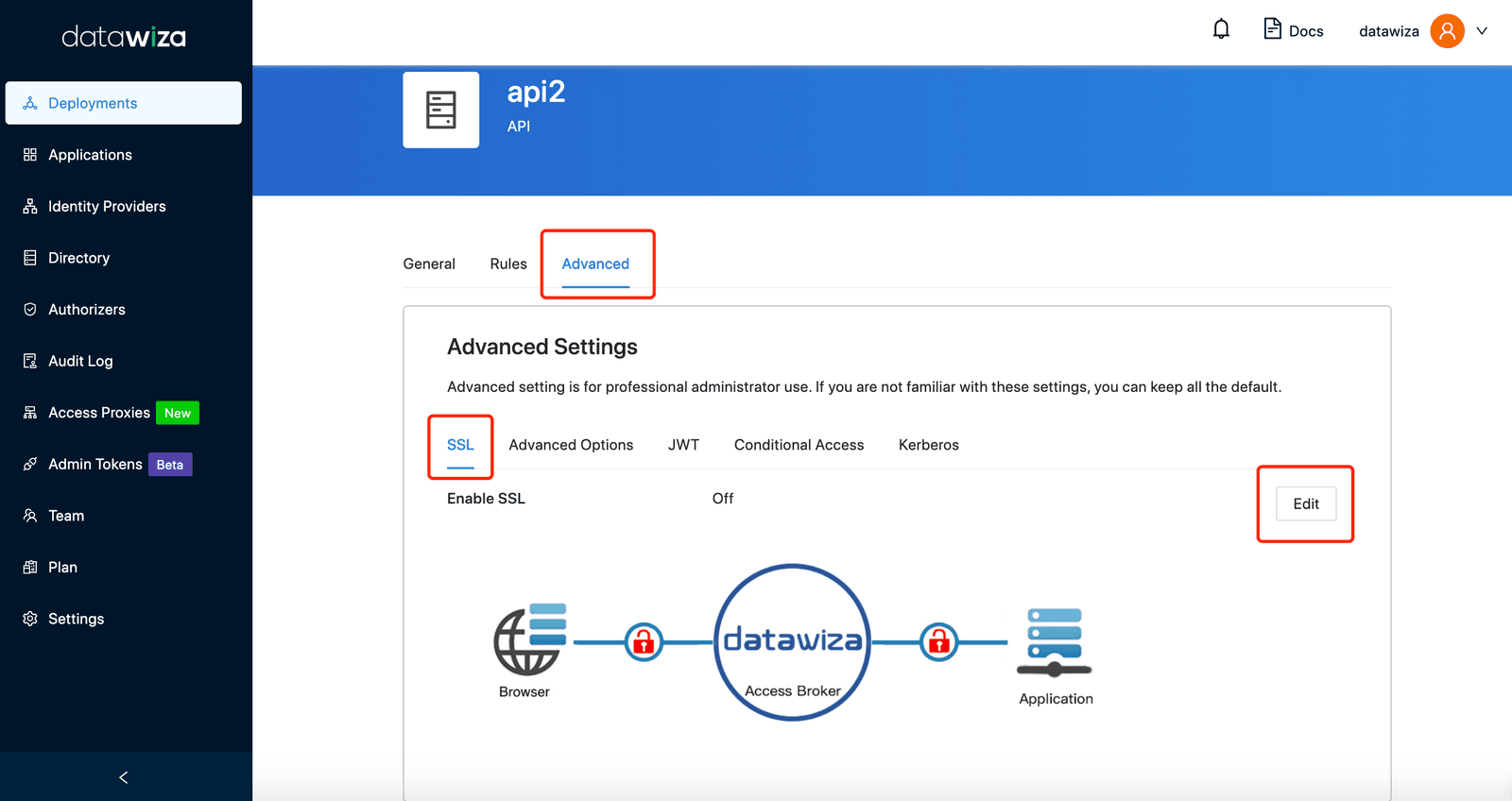The image size is (1512, 801).
Task: Open the Kerberos sub-tab
Action: click(x=928, y=445)
